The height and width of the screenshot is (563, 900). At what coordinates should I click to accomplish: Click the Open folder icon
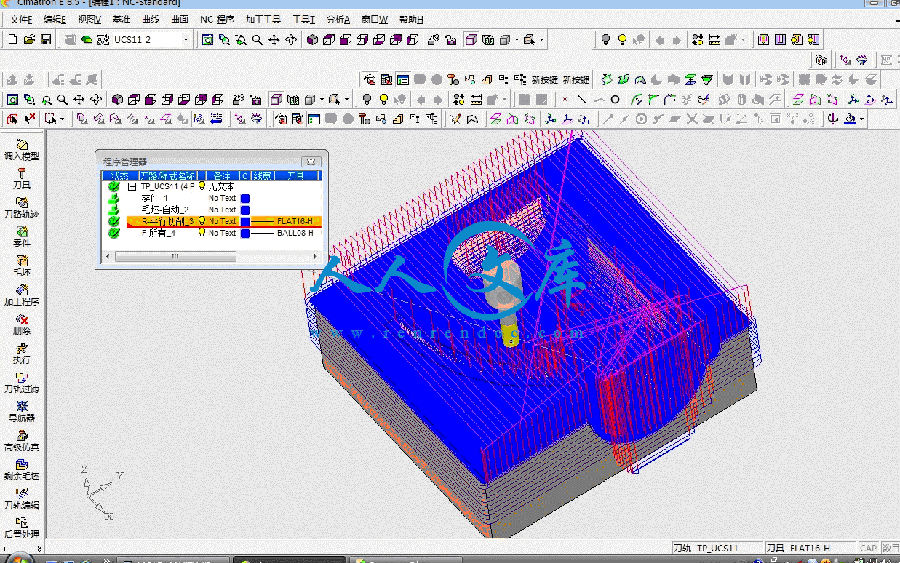click(x=29, y=39)
